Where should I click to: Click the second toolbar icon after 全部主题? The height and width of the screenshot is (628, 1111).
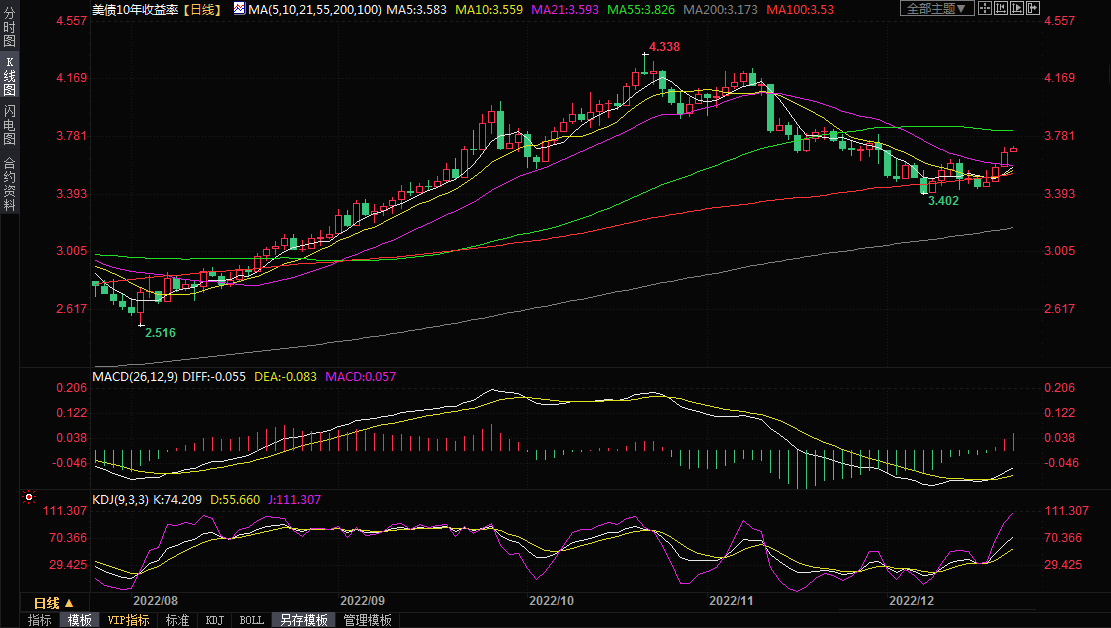(1000, 9)
